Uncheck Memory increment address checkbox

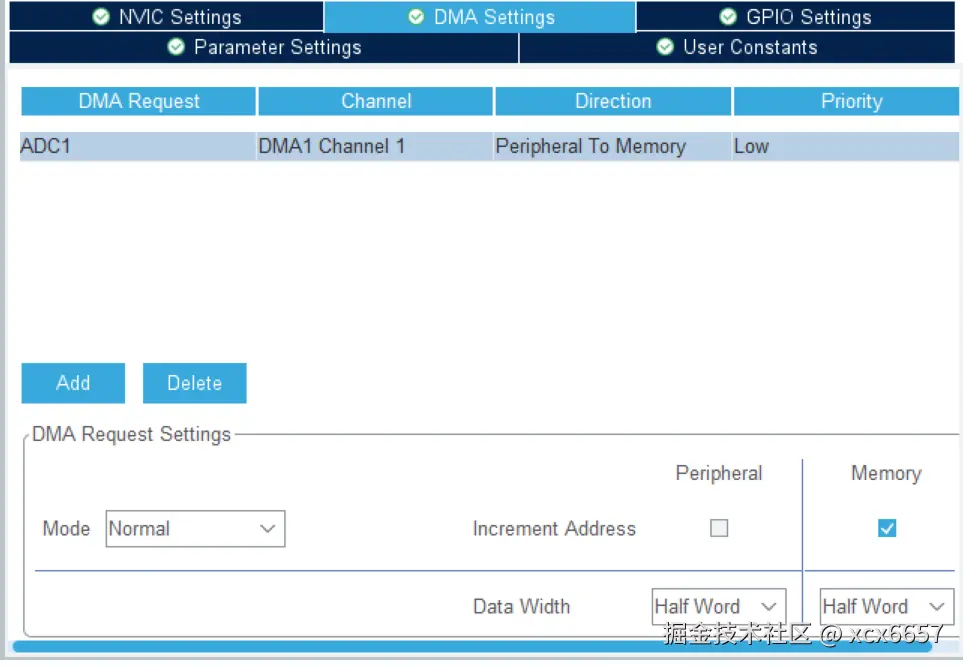(887, 528)
